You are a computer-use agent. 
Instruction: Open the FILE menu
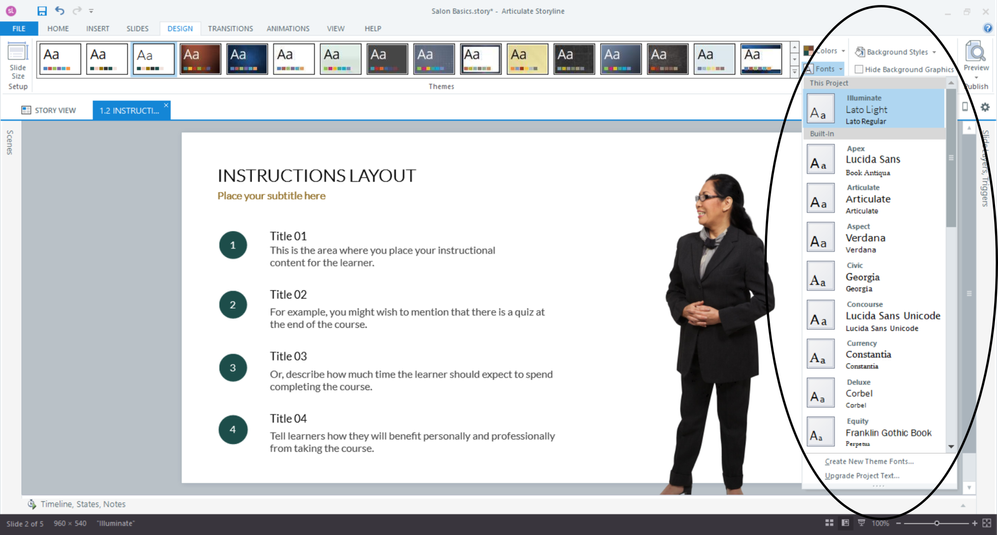[x=19, y=29]
